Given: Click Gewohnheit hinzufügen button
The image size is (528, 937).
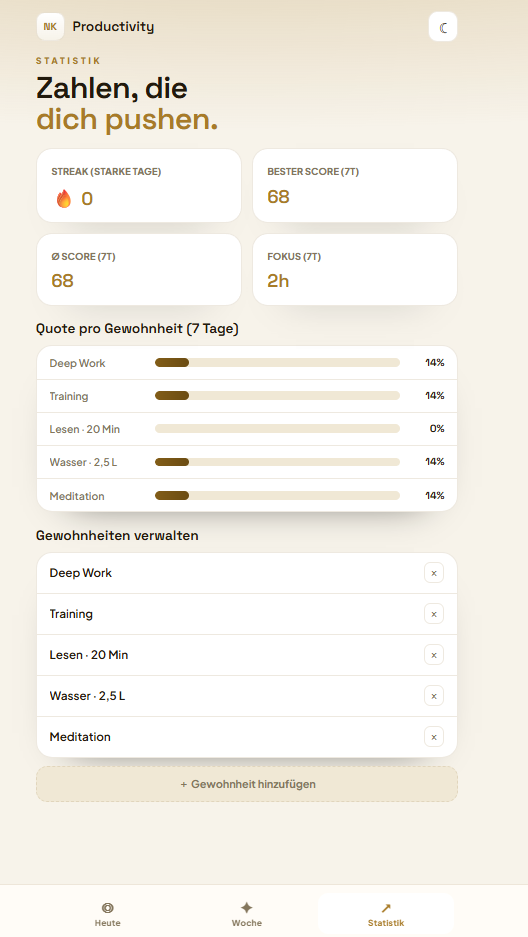Looking at the screenshot, I should (x=247, y=784).
